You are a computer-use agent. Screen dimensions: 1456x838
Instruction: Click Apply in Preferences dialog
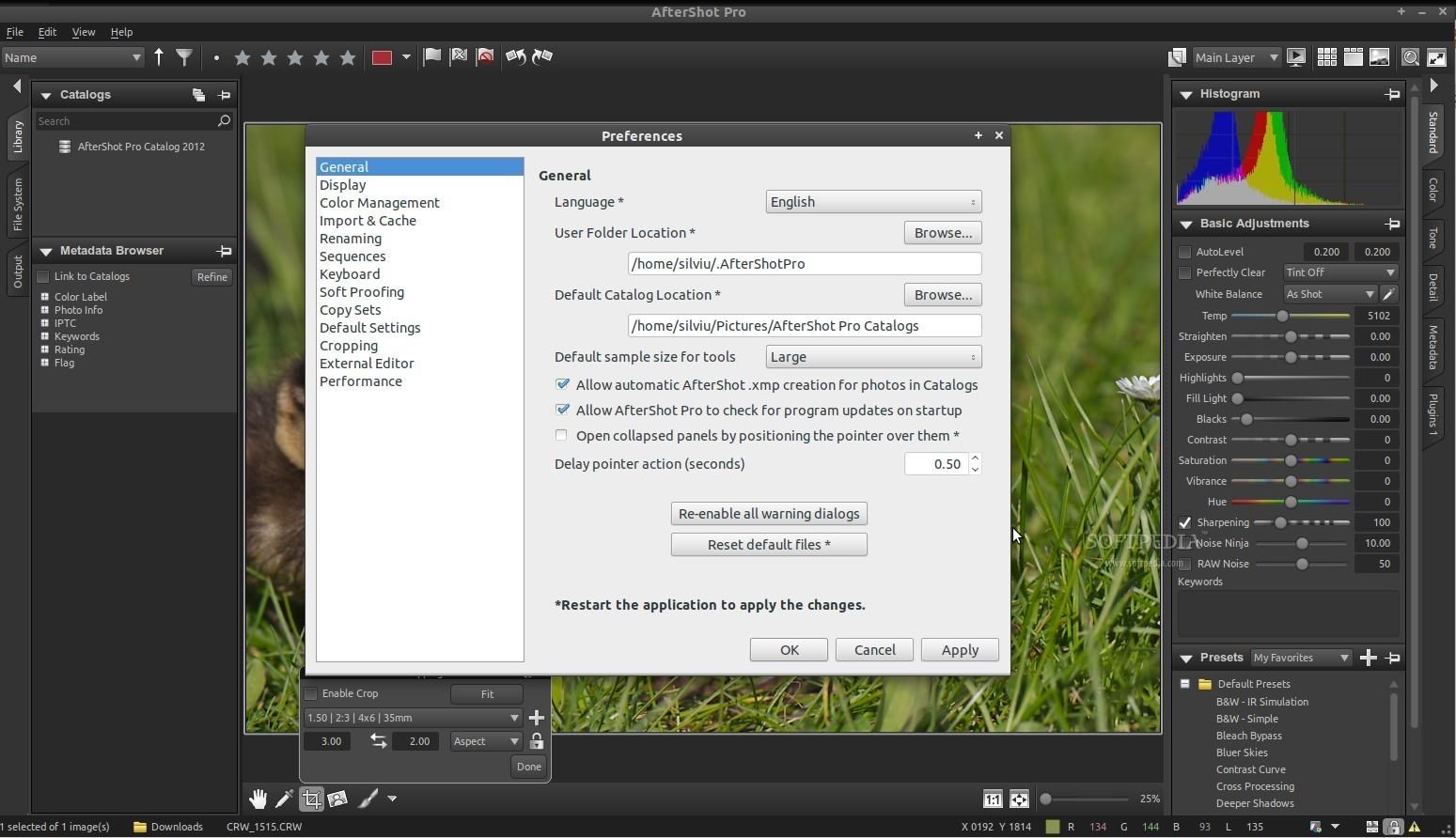(x=960, y=650)
